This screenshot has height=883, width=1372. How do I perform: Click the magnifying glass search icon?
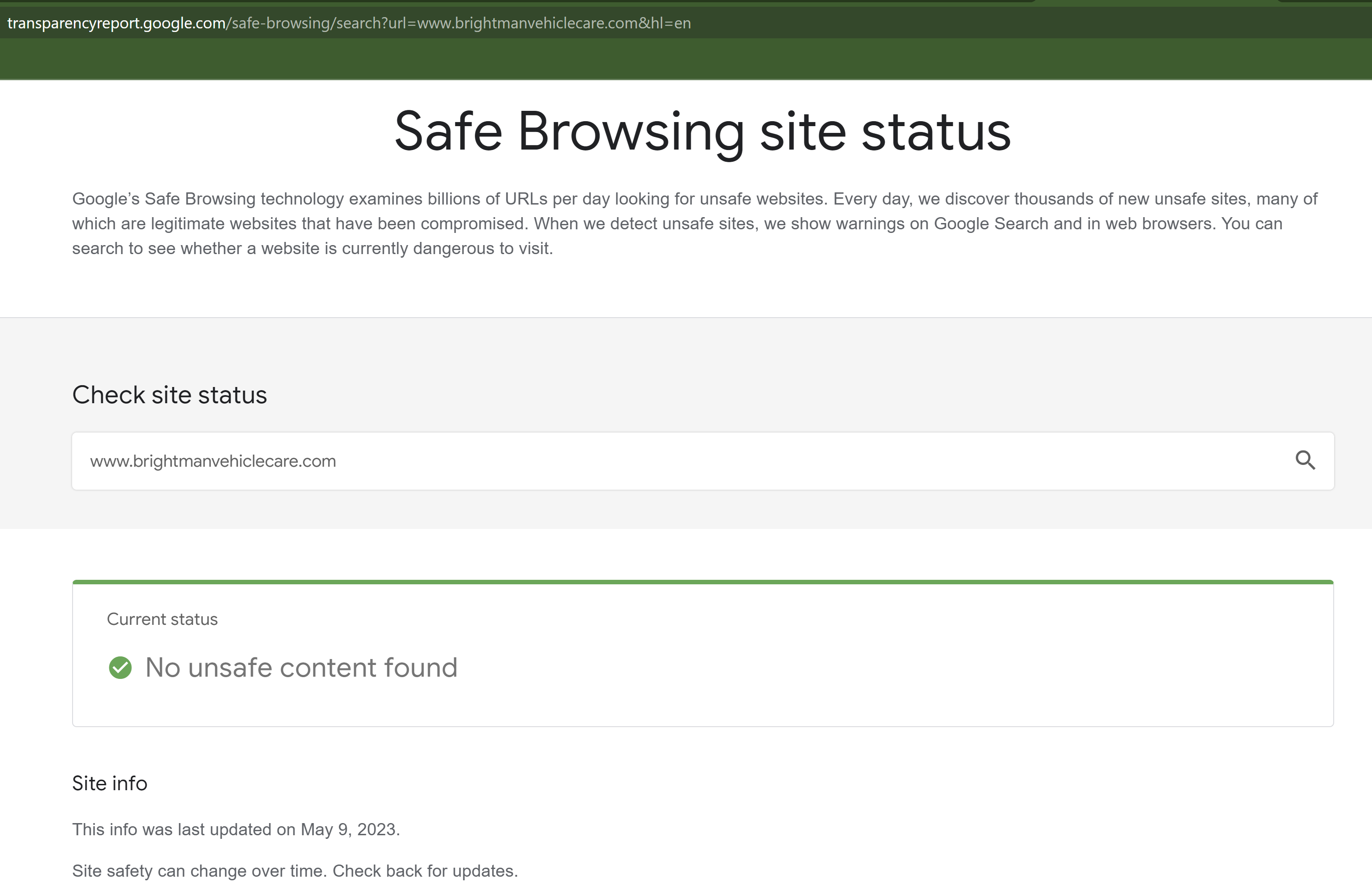pos(1305,460)
